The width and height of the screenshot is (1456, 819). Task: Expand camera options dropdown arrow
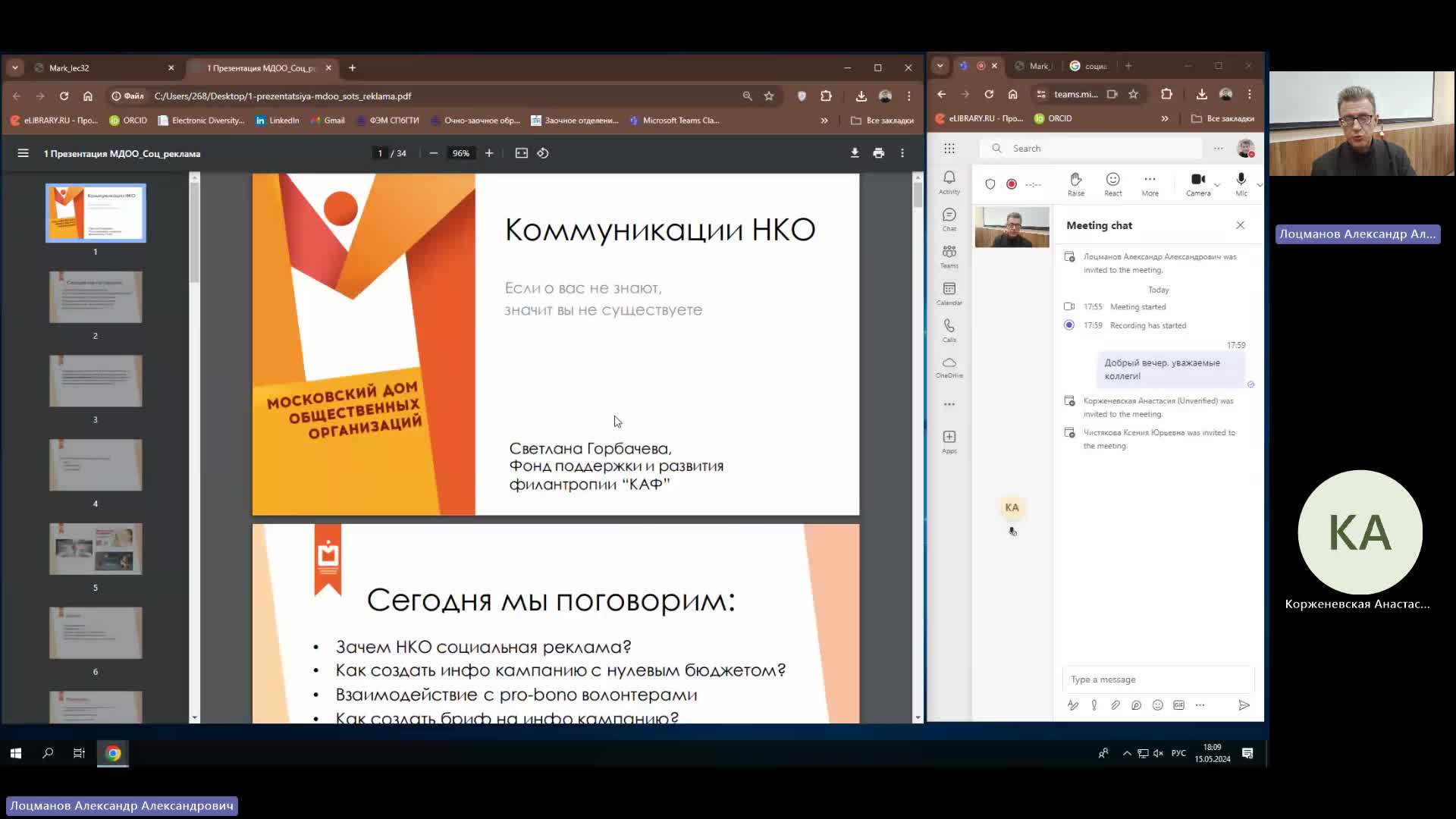pos(1217,185)
